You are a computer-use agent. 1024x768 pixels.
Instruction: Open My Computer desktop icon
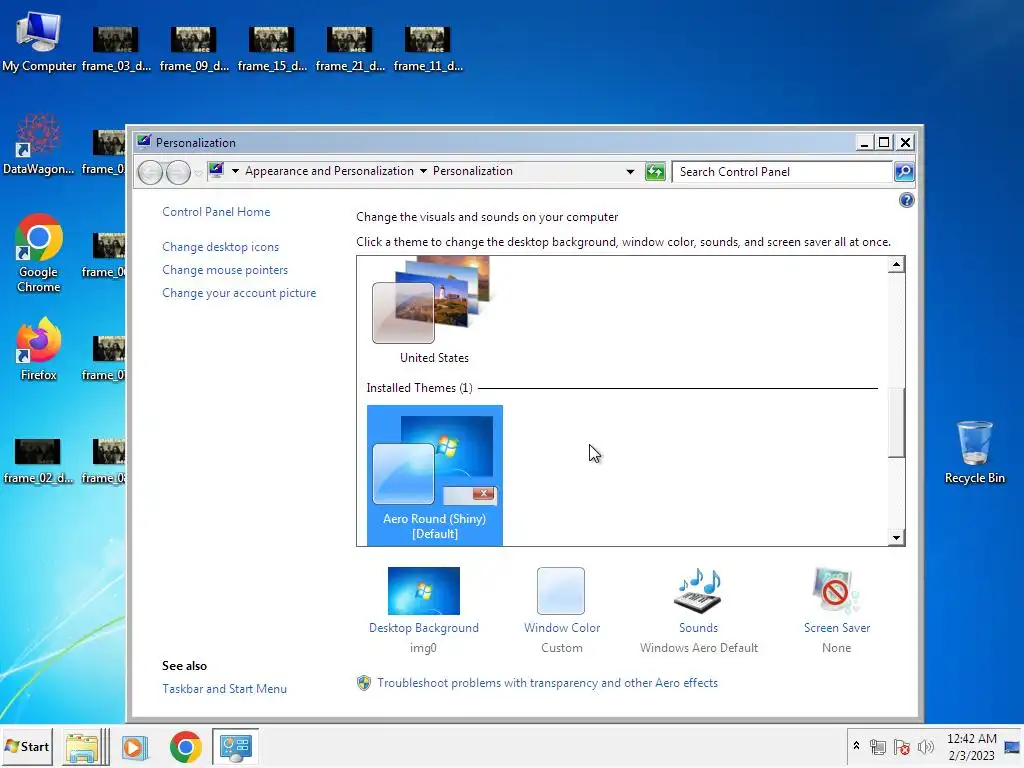[39, 40]
